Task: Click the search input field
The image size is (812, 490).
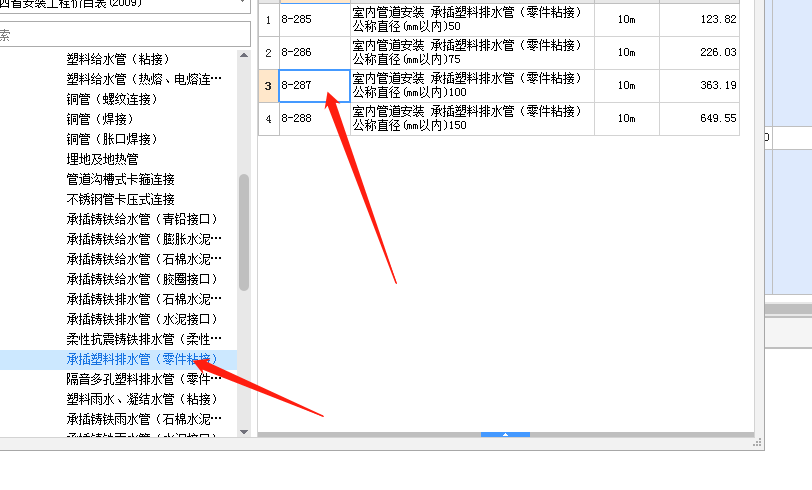Action: tap(124, 35)
